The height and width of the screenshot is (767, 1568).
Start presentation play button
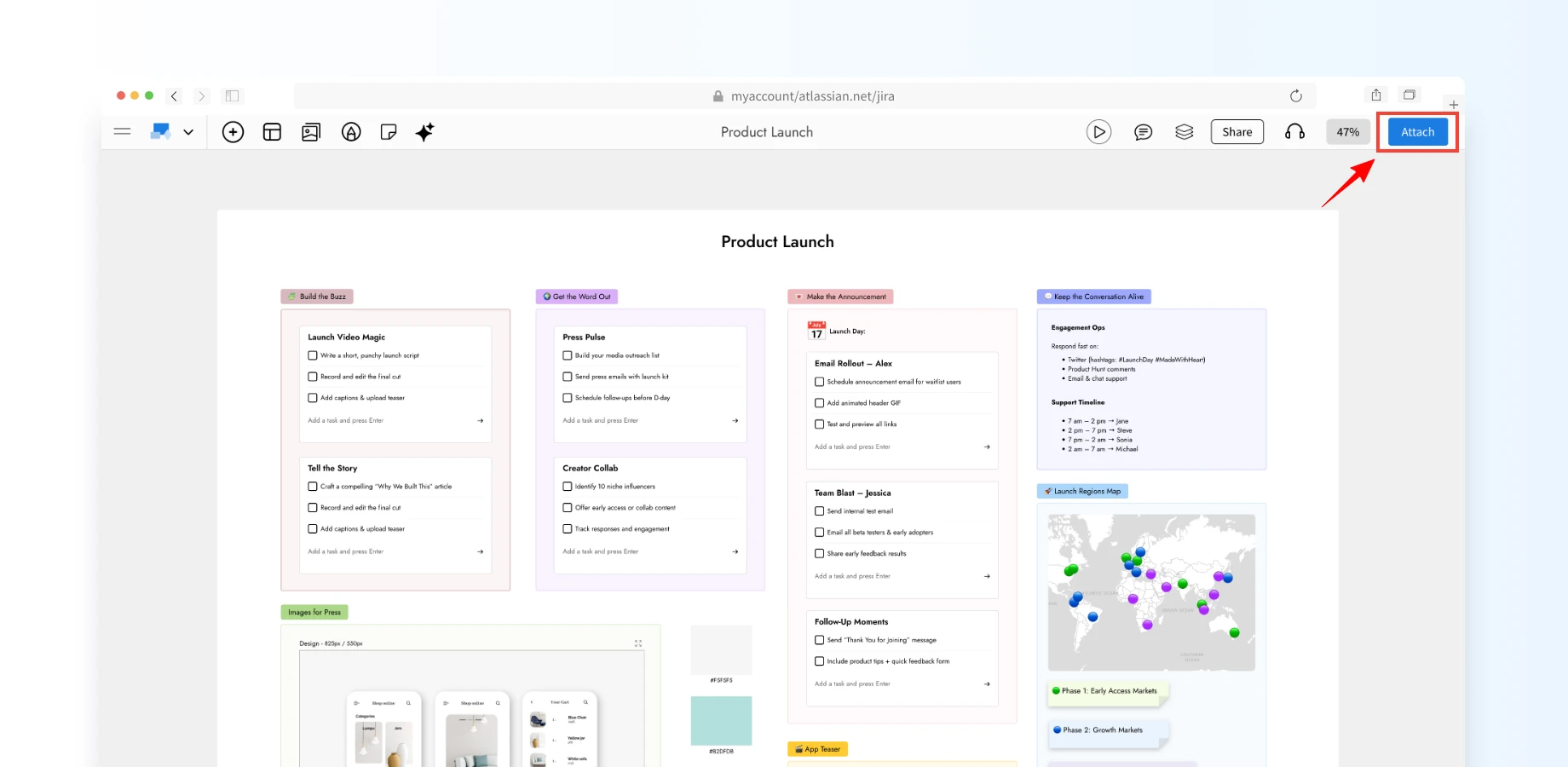[1098, 132]
